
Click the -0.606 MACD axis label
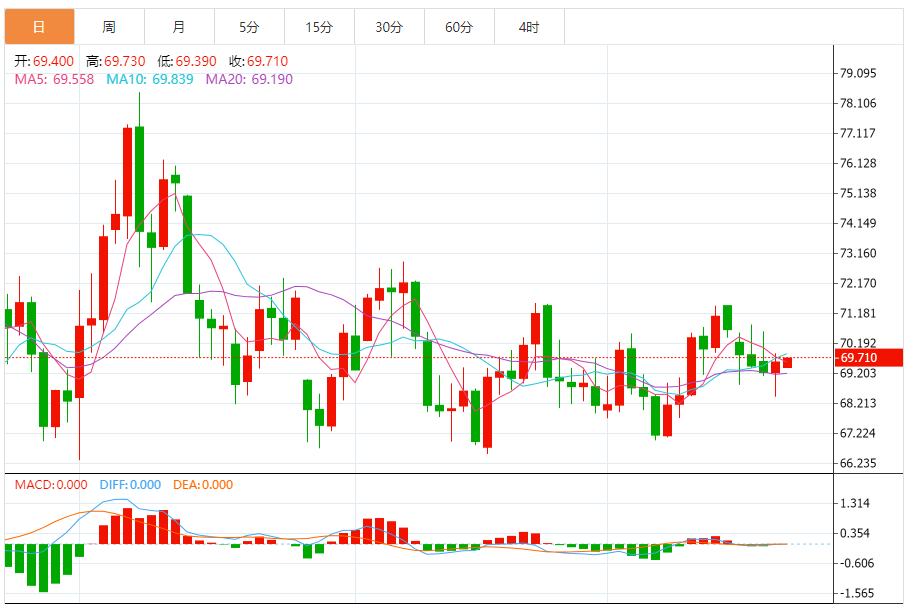point(855,563)
